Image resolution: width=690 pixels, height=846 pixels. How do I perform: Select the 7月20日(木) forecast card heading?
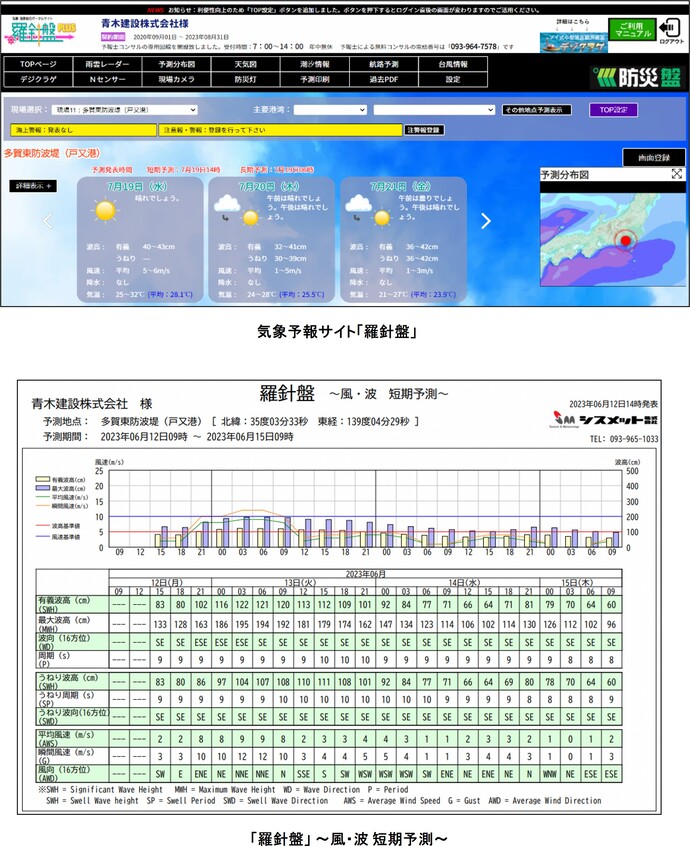tap(269, 187)
